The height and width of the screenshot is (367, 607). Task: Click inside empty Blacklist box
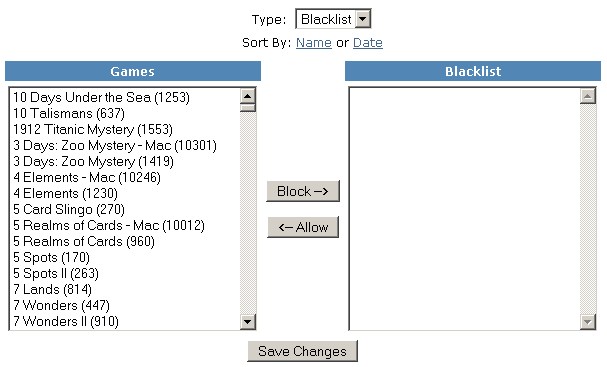pyautogui.click(x=465, y=209)
